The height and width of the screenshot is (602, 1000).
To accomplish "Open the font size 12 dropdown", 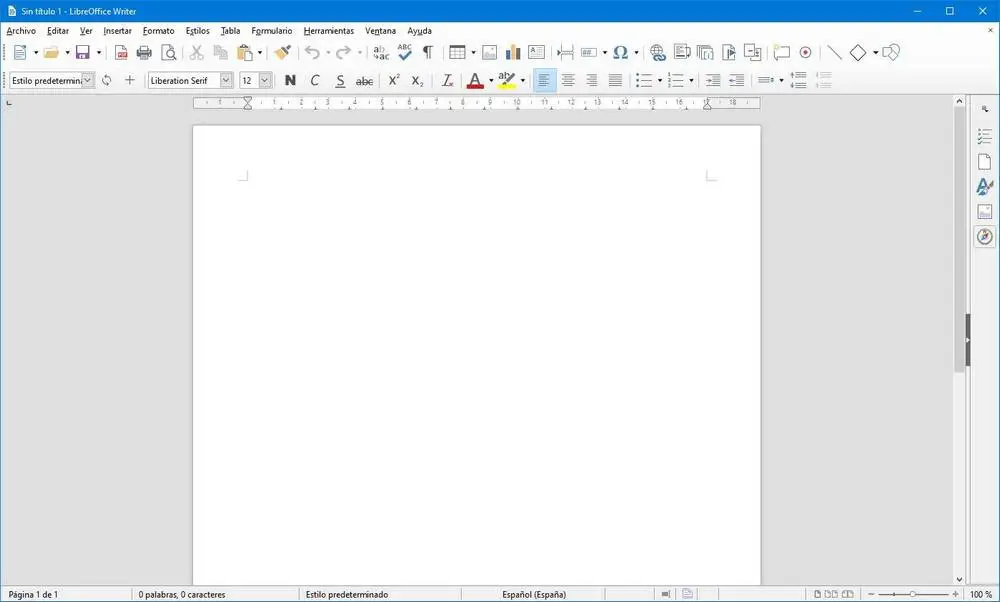I will click(265, 80).
